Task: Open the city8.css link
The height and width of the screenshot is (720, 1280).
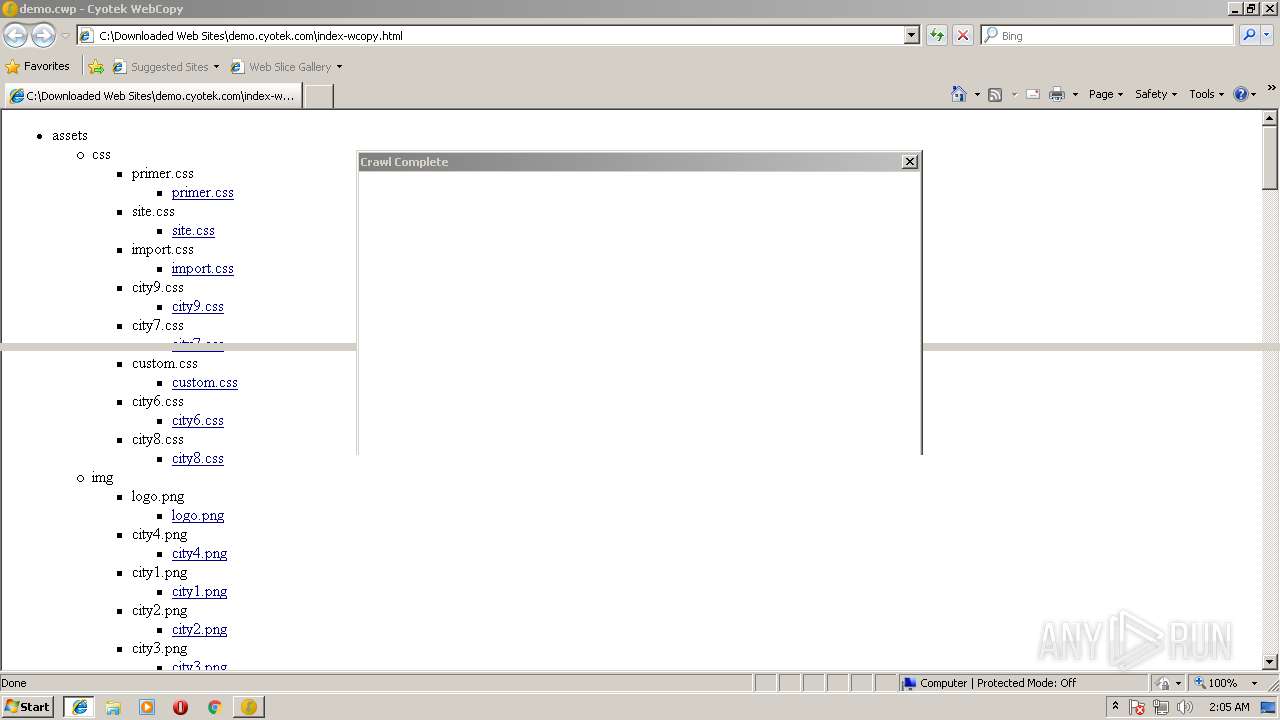Action: (x=198, y=458)
